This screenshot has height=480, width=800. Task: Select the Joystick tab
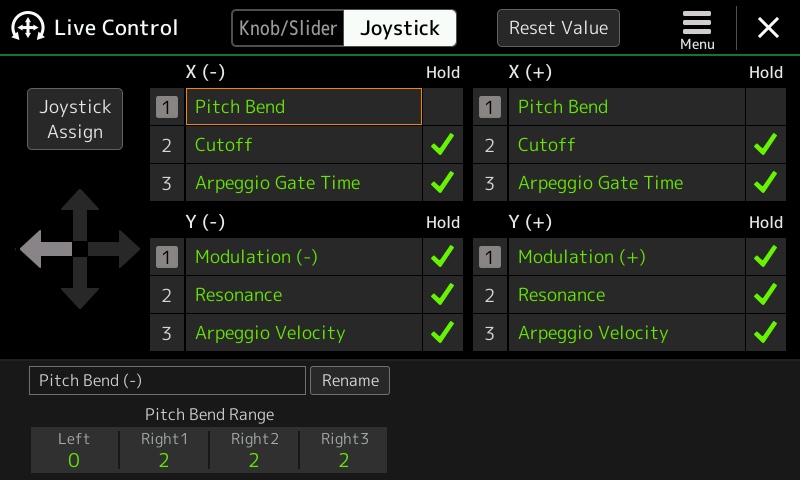click(399, 28)
